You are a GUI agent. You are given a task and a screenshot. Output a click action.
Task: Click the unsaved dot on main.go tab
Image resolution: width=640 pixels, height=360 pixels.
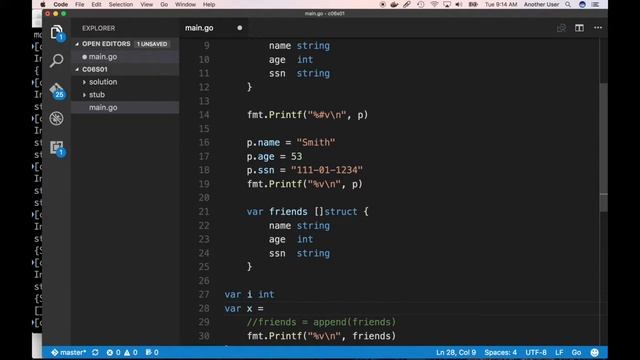click(240, 28)
